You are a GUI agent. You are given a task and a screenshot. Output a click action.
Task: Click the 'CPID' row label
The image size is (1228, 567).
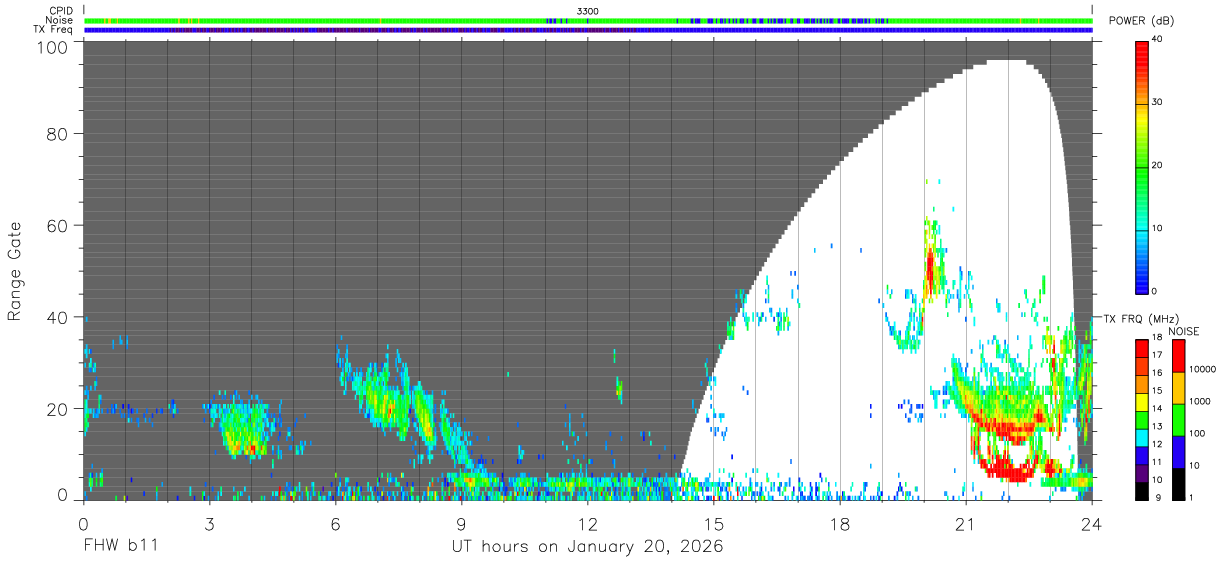pyautogui.click(x=60, y=11)
